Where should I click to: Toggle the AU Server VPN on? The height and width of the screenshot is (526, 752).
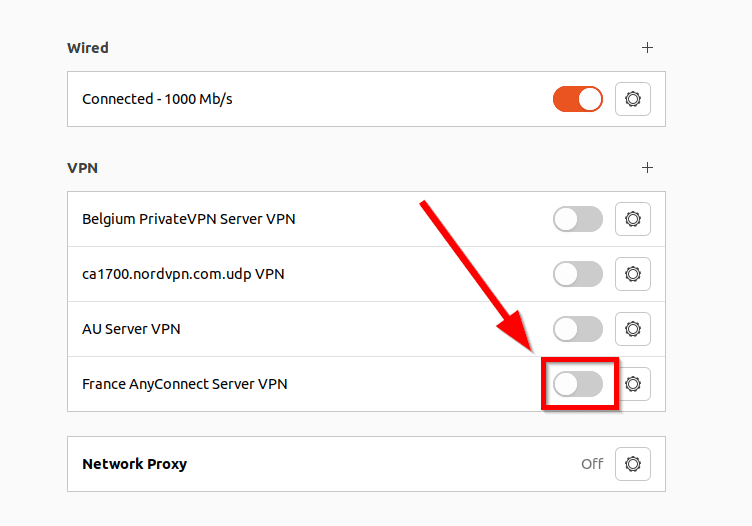(578, 328)
